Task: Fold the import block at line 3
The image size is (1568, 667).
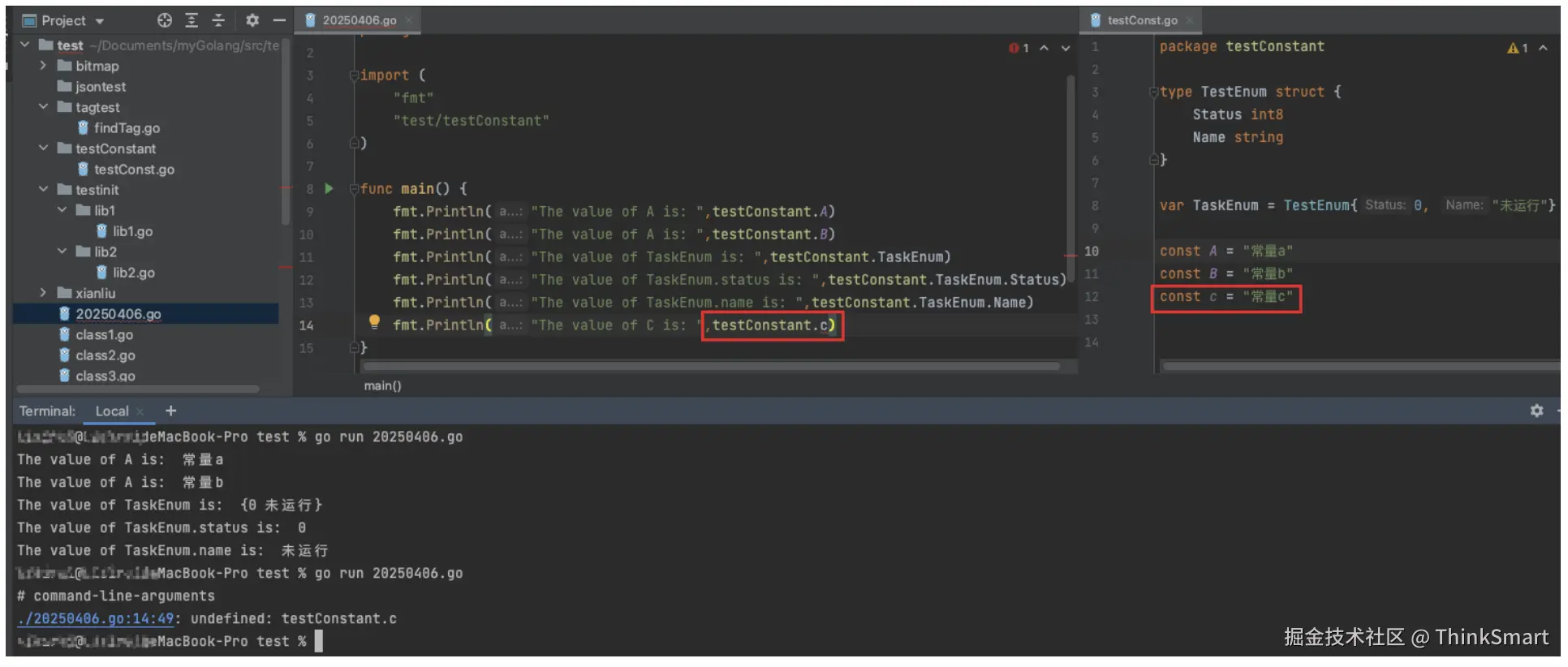Action: pyautogui.click(x=354, y=75)
